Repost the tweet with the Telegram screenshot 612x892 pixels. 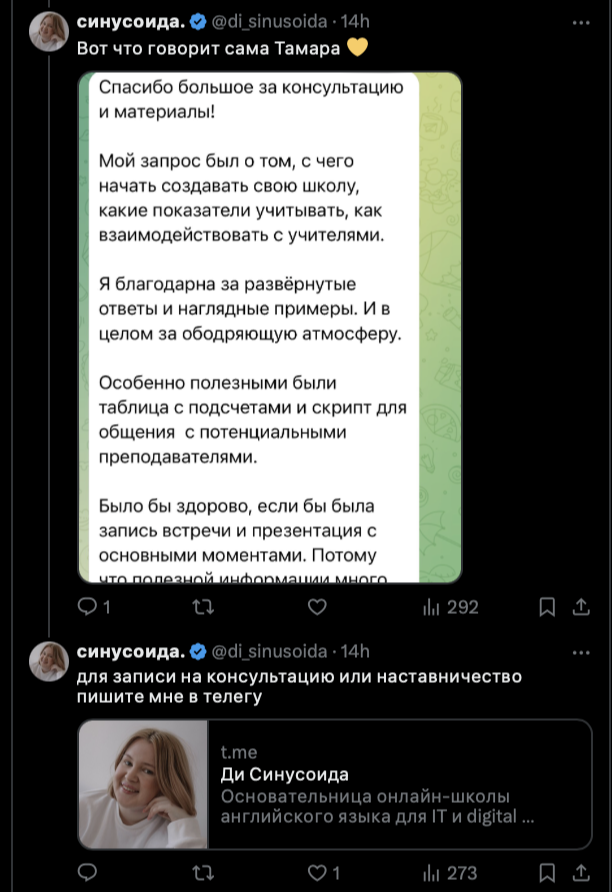point(203,607)
